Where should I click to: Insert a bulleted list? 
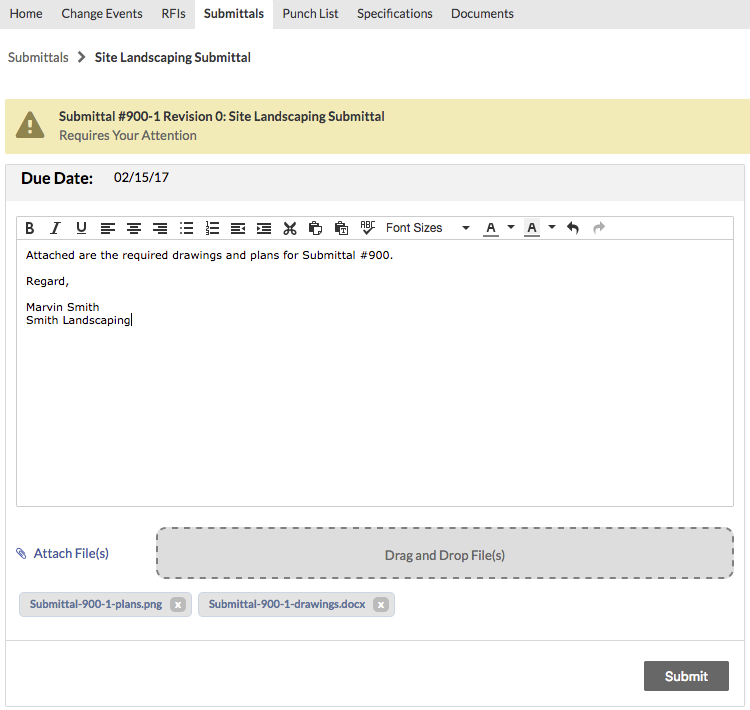click(186, 228)
